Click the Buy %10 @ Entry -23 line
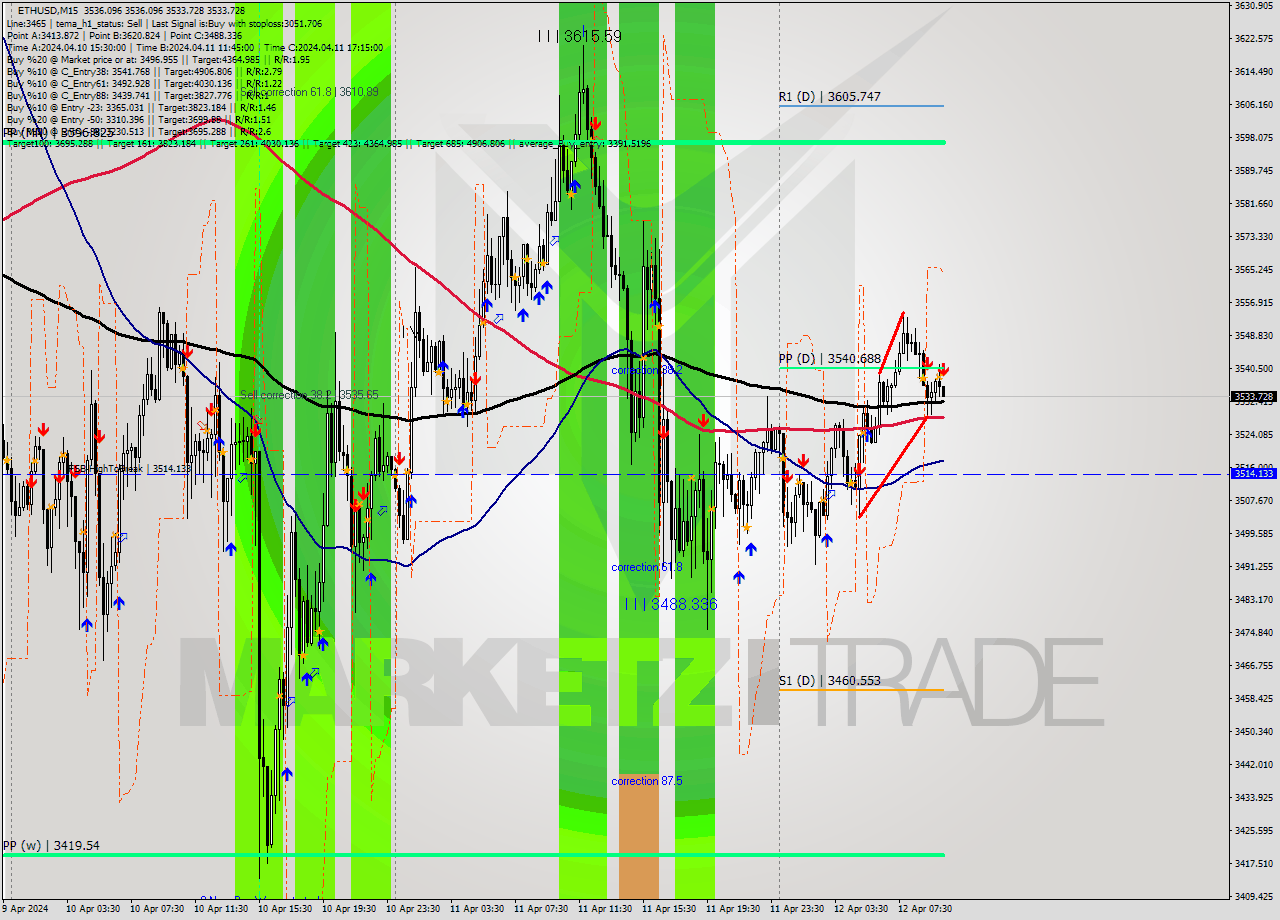 tap(142, 108)
